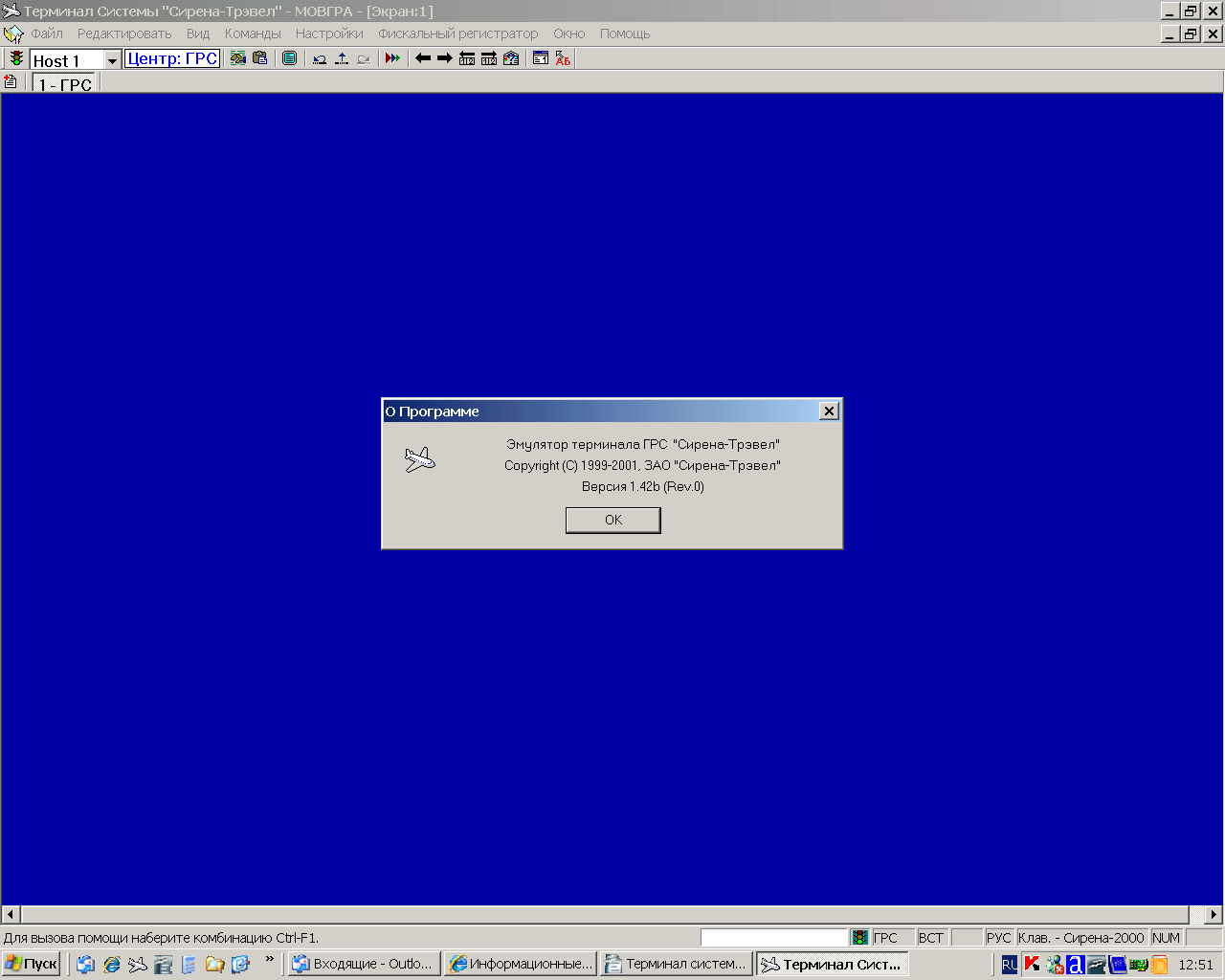Click the 'Центр: ГРС' toolbar label
Viewport: 1225px width, 980px height.
172,58
